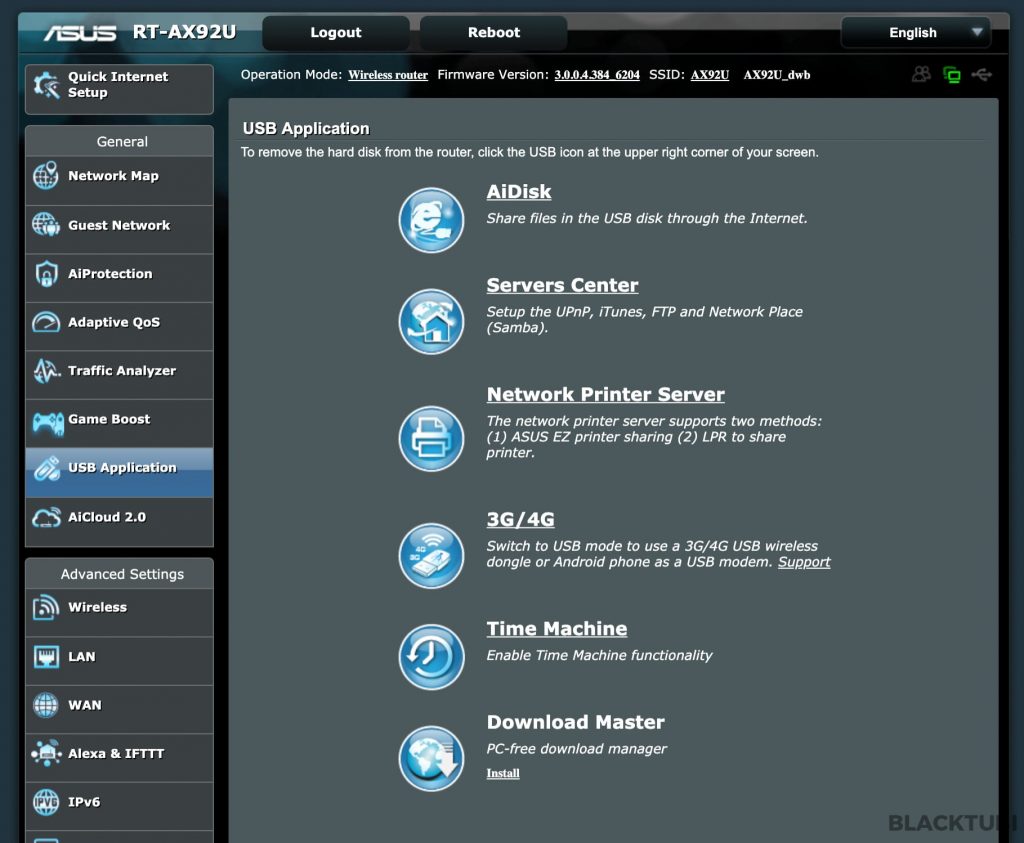Click the Download Master heading
This screenshot has height=843, width=1024.
point(575,722)
